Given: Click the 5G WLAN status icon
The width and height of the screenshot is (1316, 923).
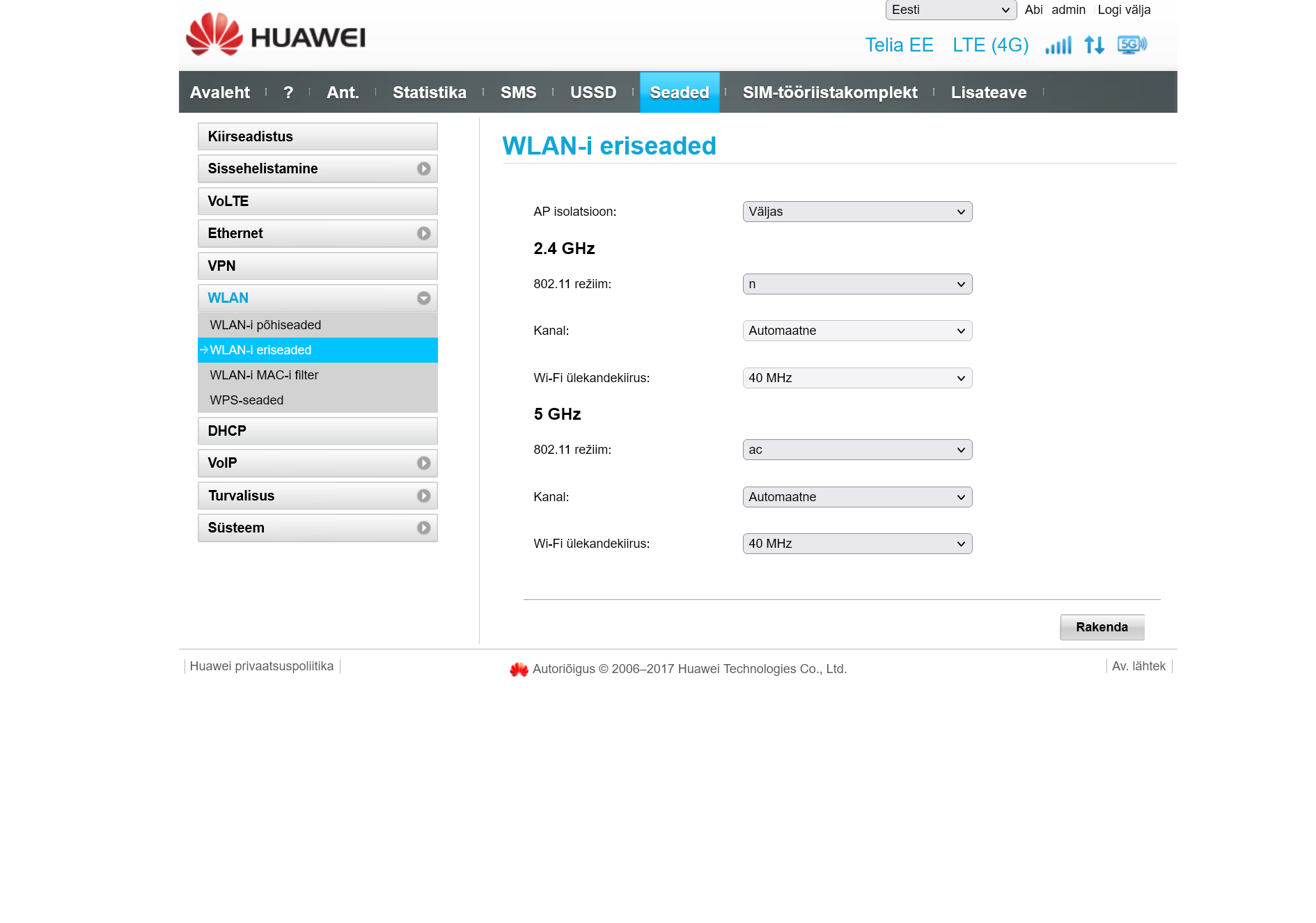Looking at the screenshot, I should point(1132,45).
